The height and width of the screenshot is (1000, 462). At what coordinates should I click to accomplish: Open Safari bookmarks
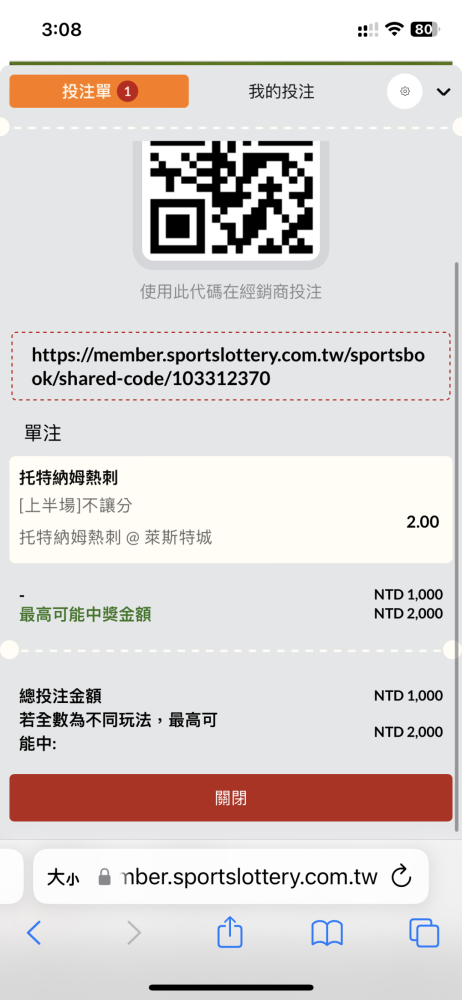[327, 933]
